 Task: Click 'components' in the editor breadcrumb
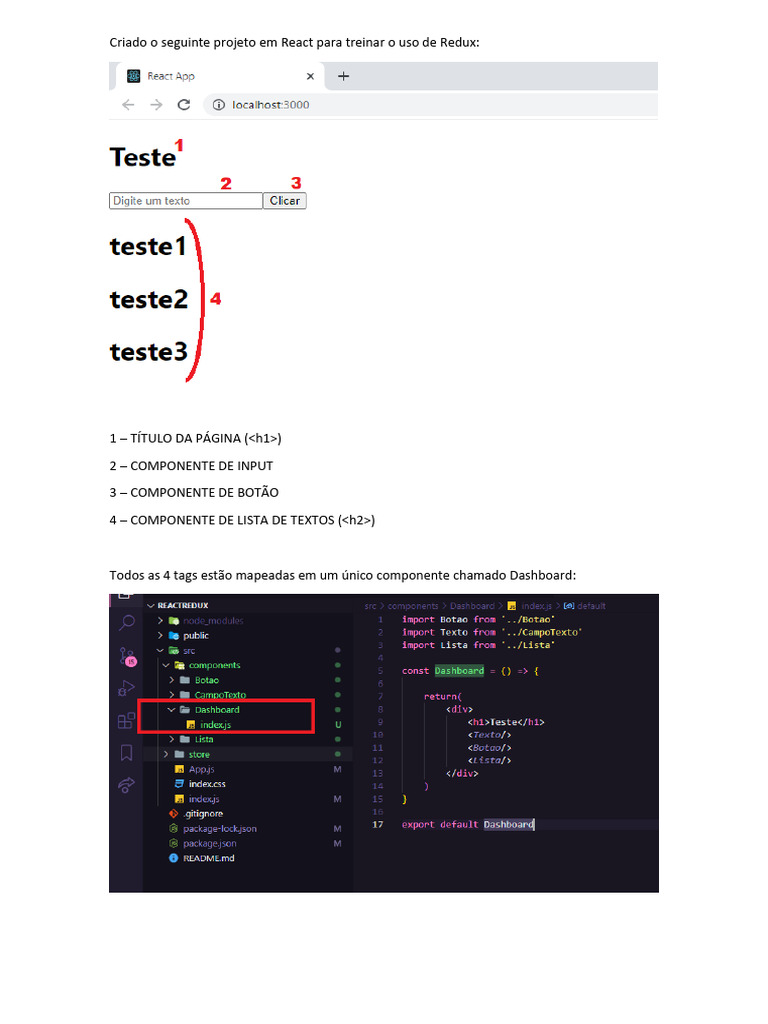tap(413, 606)
